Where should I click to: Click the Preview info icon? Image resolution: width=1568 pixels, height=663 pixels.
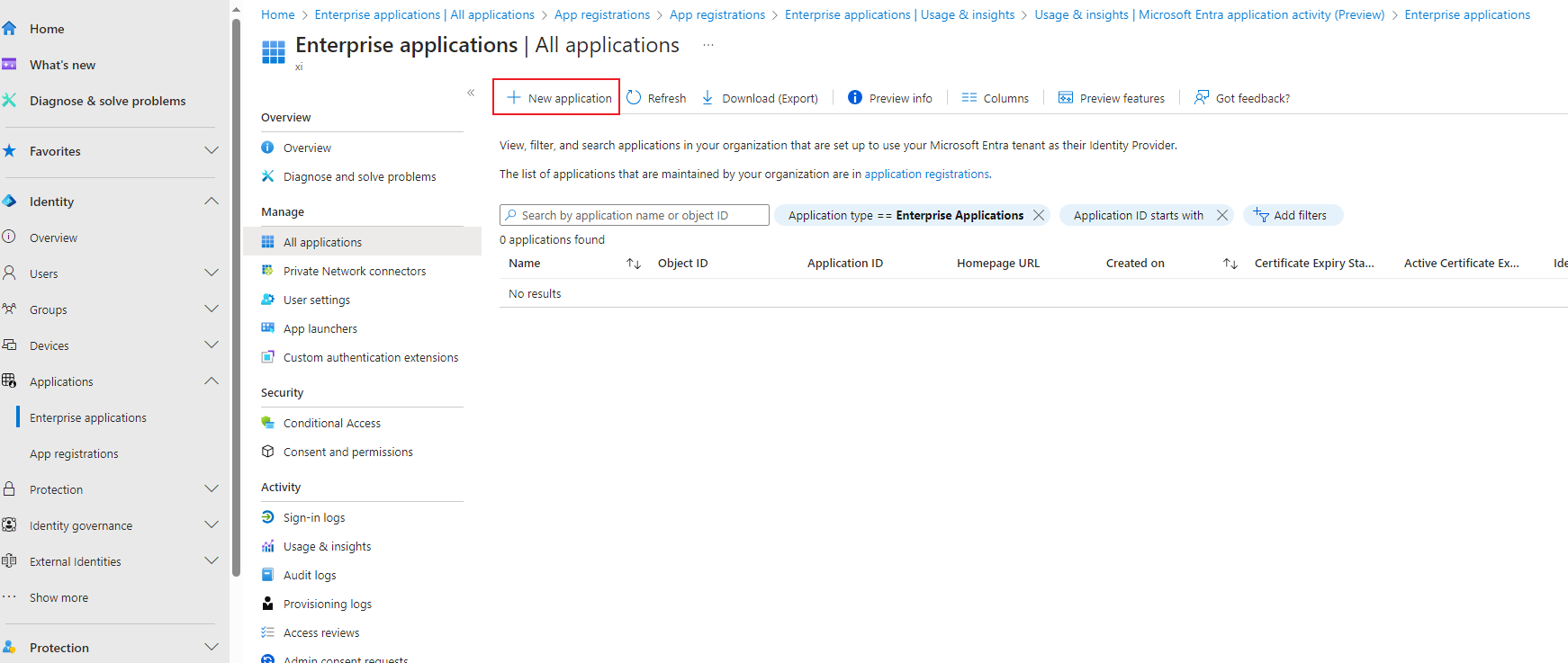[x=855, y=97]
